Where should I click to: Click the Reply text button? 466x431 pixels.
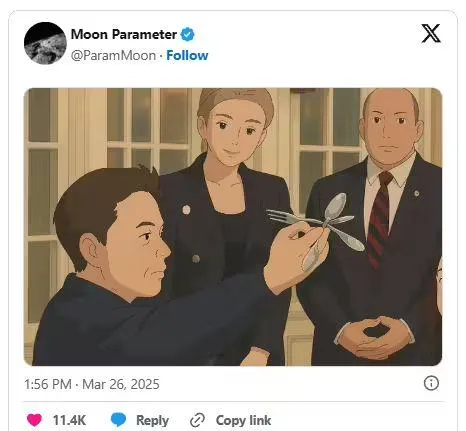coord(152,420)
